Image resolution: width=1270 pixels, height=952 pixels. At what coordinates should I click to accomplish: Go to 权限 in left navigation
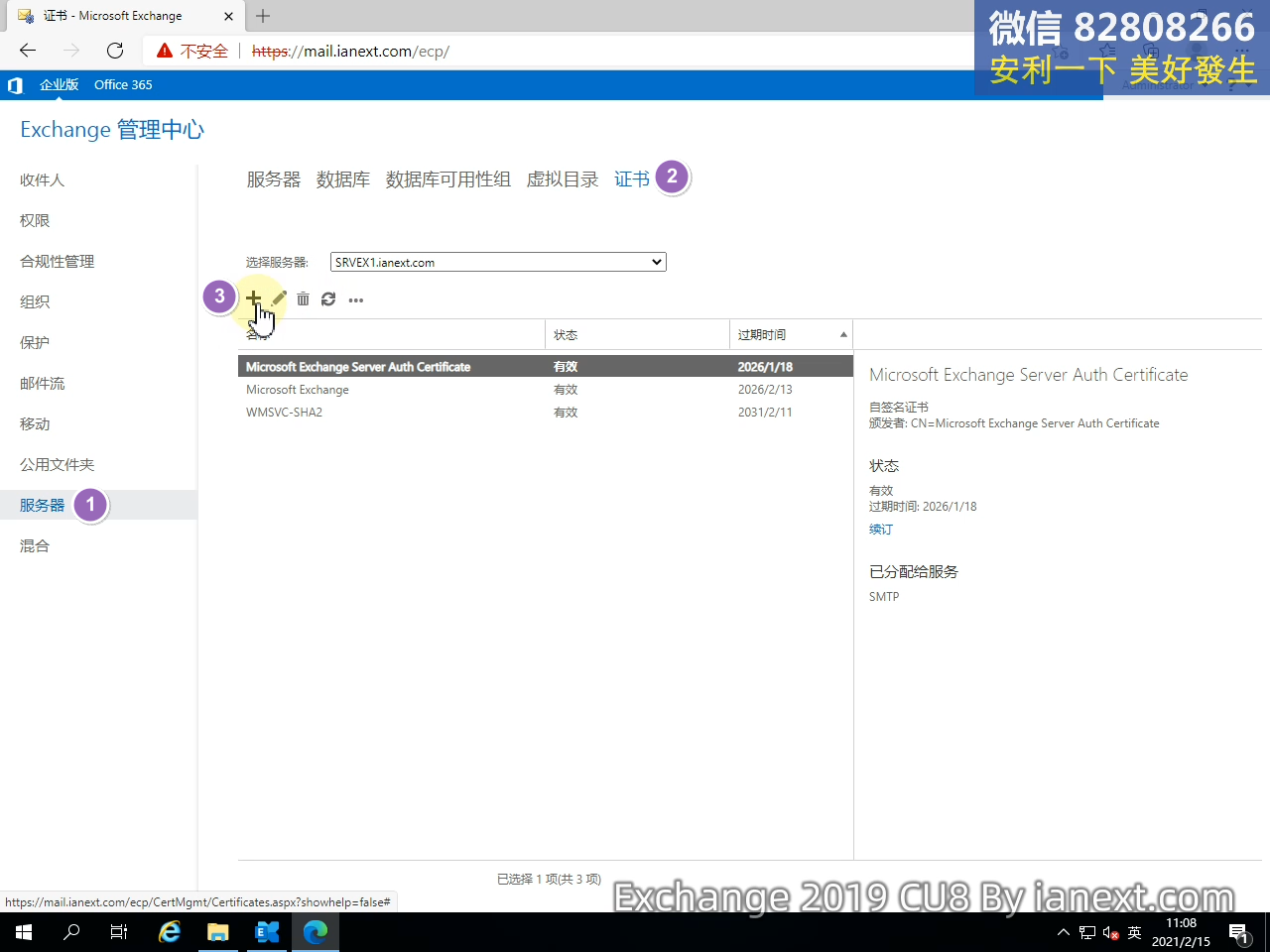35,220
